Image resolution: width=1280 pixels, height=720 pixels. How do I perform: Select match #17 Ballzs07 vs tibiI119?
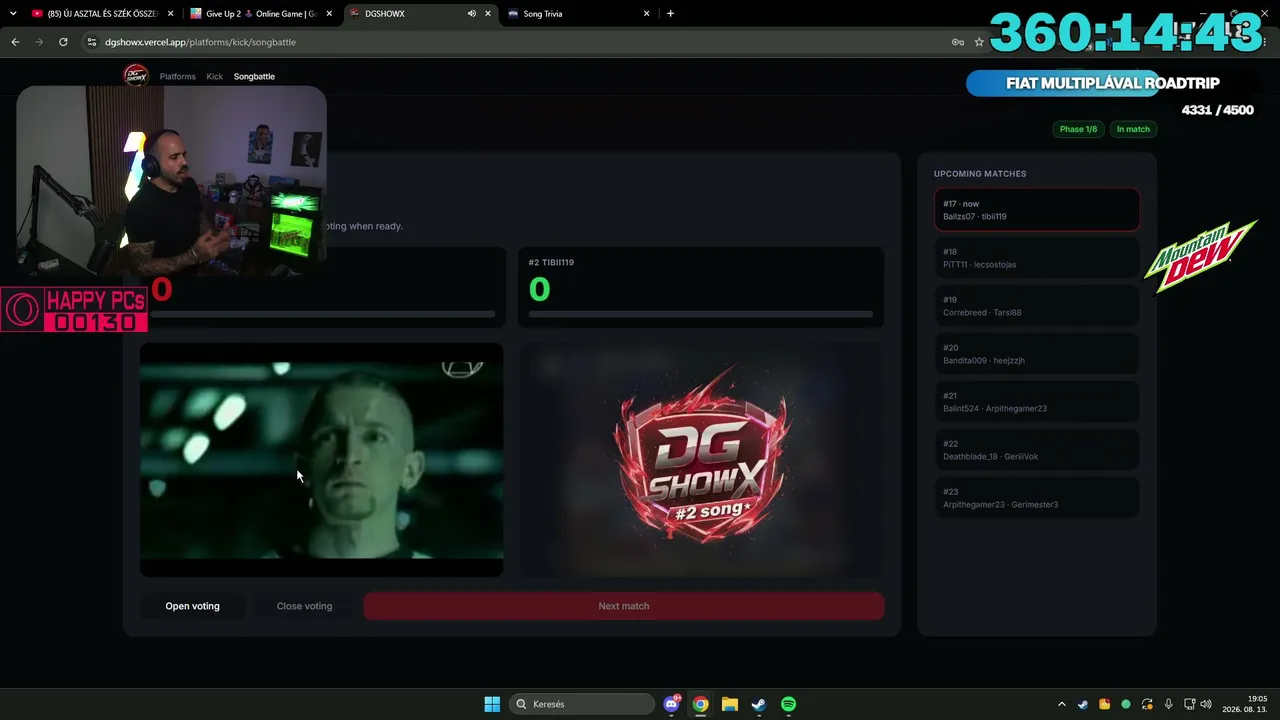(1037, 210)
